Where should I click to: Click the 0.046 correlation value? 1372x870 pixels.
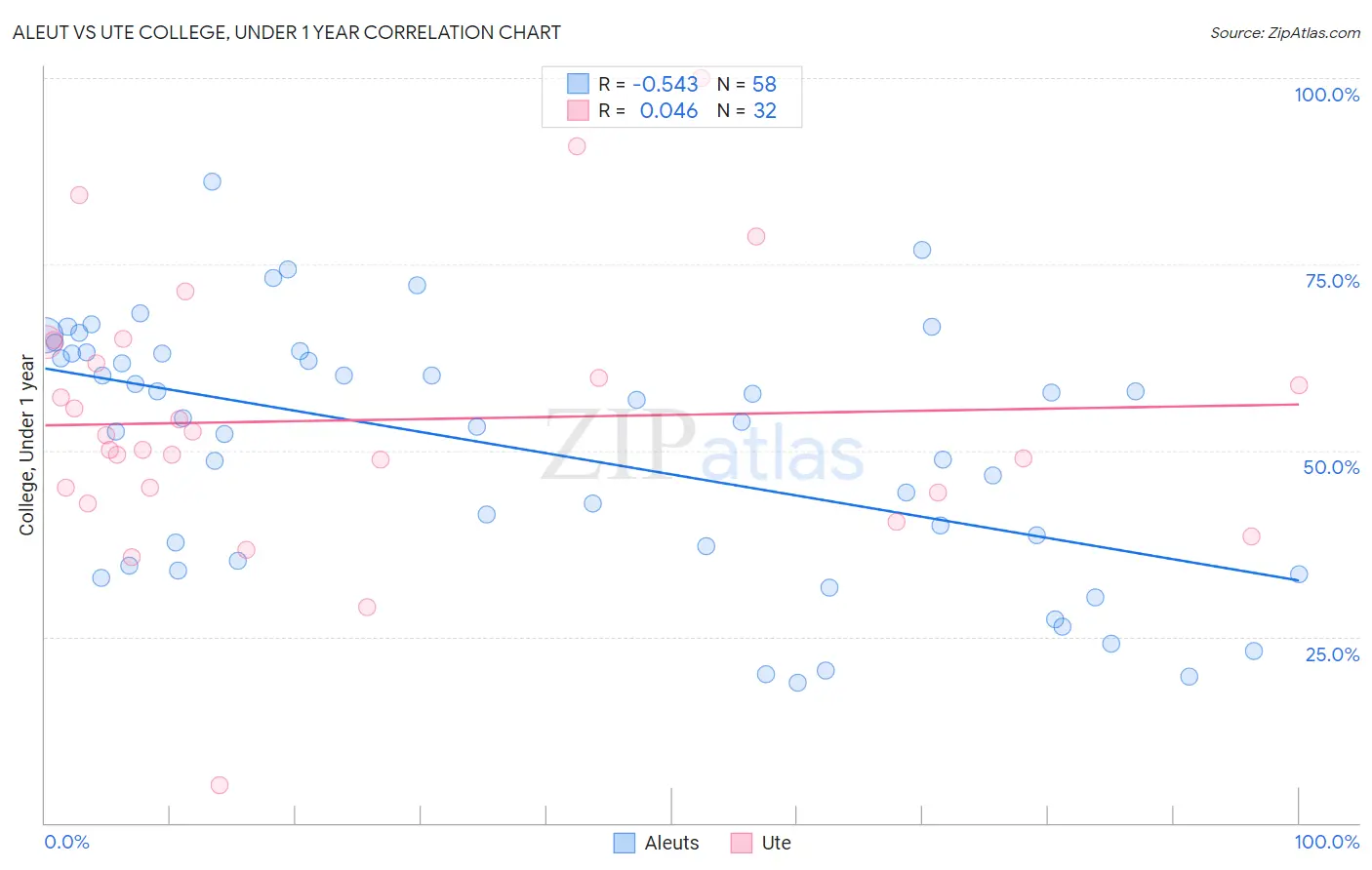click(x=668, y=110)
